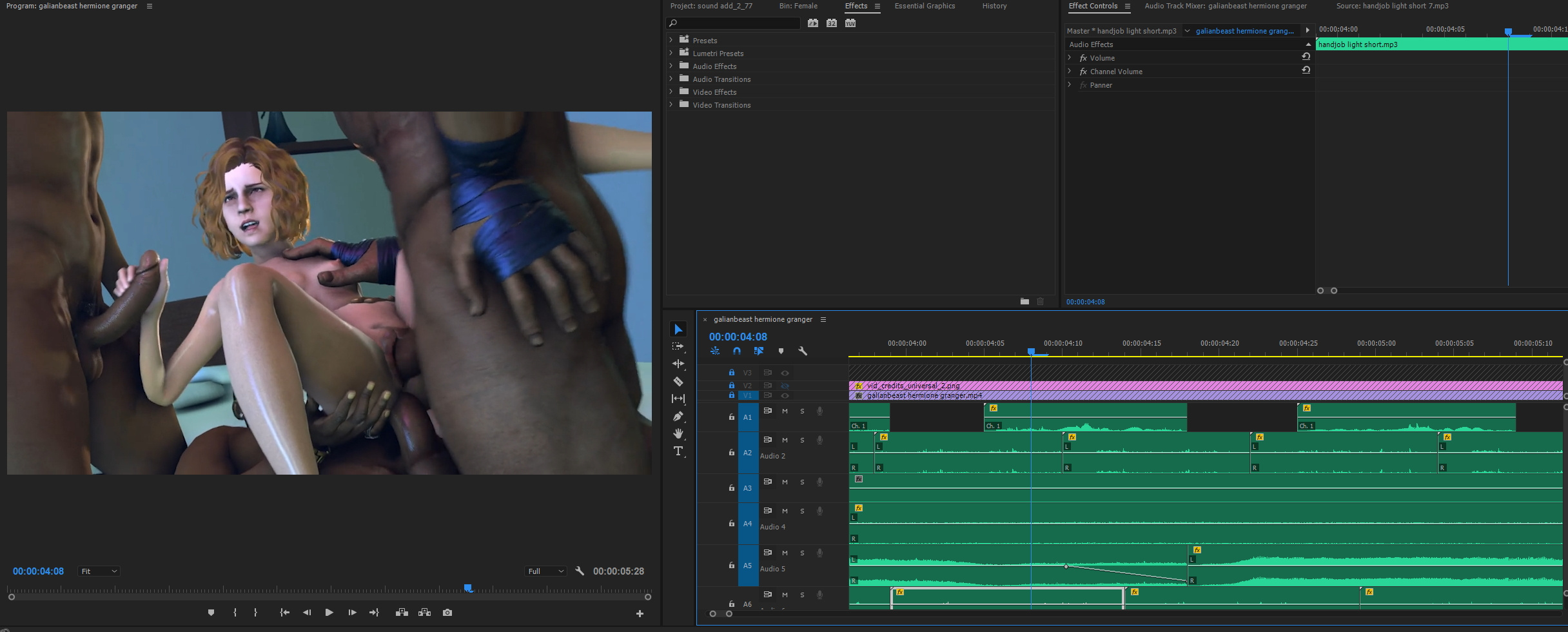Select the Pen tool
1568x632 pixels.
click(678, 416)
